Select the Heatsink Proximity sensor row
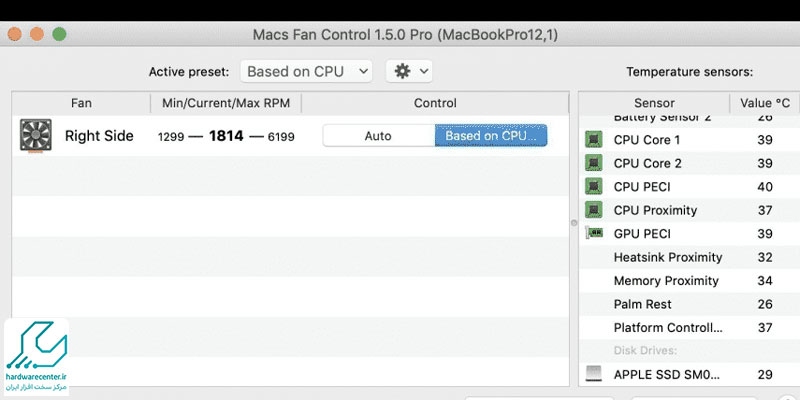Viewport: 800px width, 400px height. (x=689, y=257)
